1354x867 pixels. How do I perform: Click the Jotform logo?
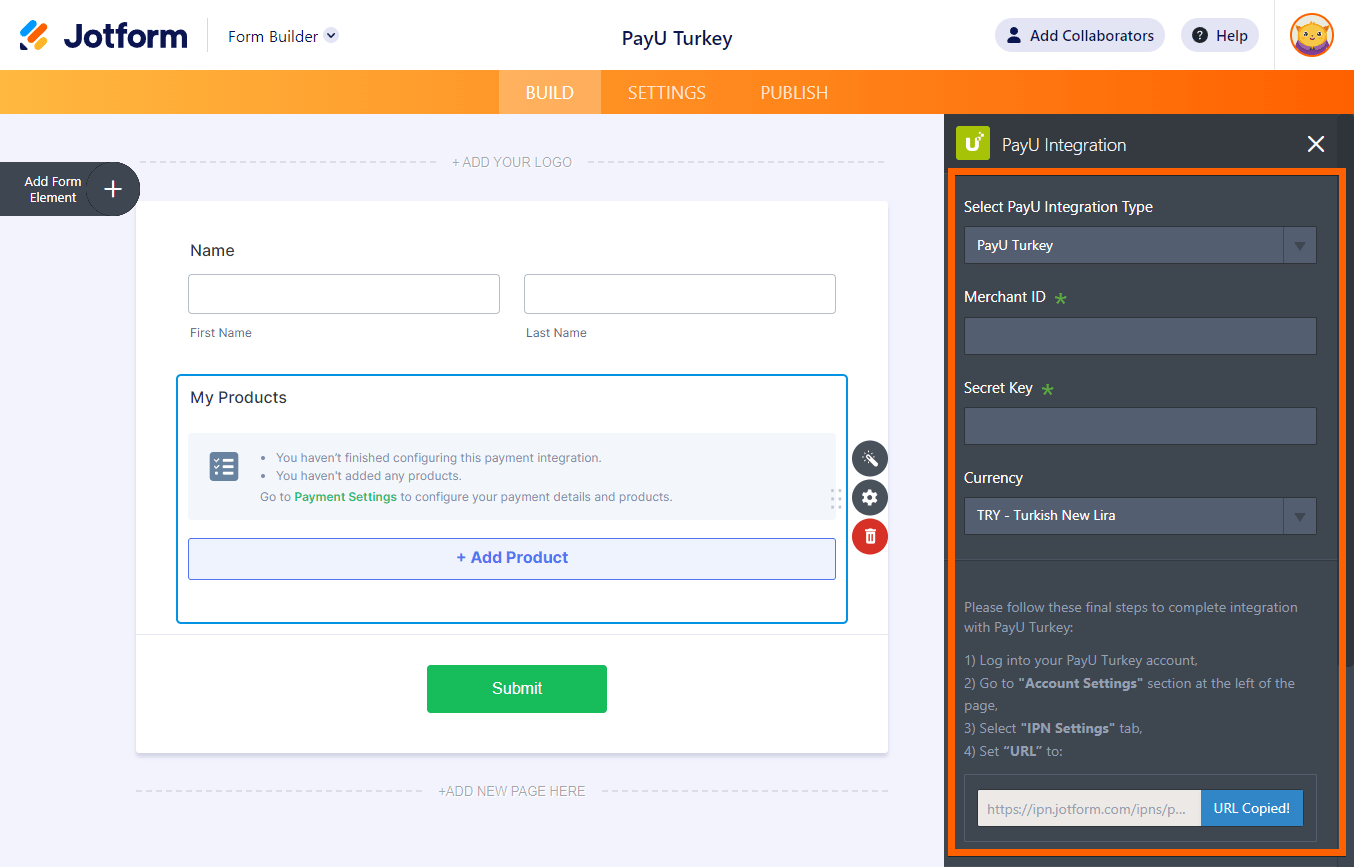pyautogui.click(x=103, y=36)
